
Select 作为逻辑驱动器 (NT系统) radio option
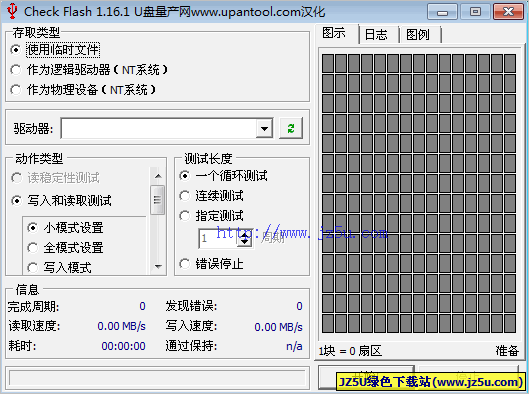[x=89, y=70]
